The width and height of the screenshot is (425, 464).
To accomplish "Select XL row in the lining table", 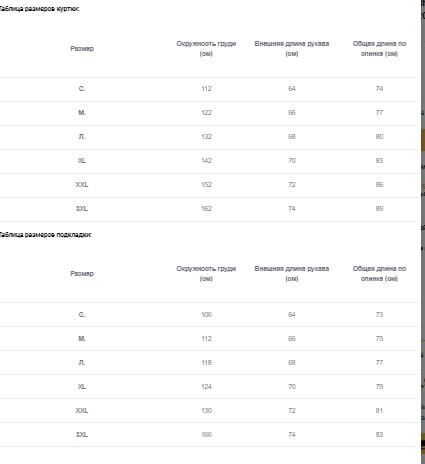I will pyautogui.click(x=208, y=387).
